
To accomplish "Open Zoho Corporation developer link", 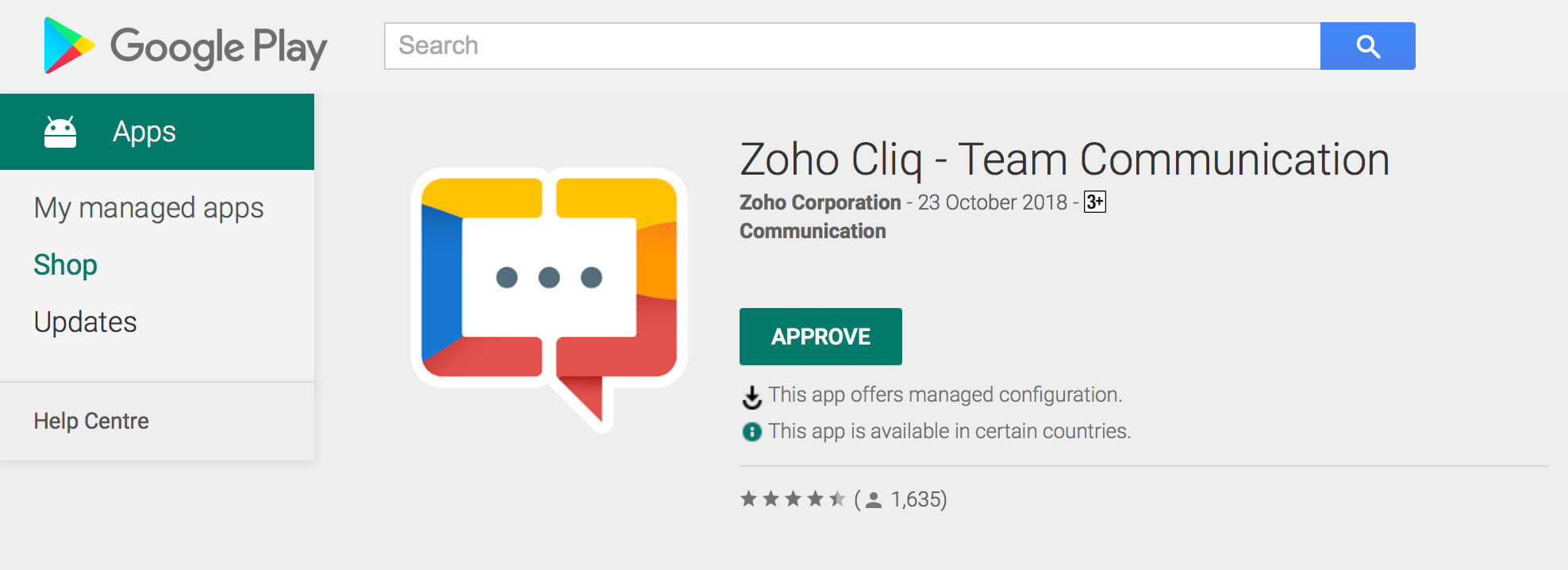I will 820,202.
